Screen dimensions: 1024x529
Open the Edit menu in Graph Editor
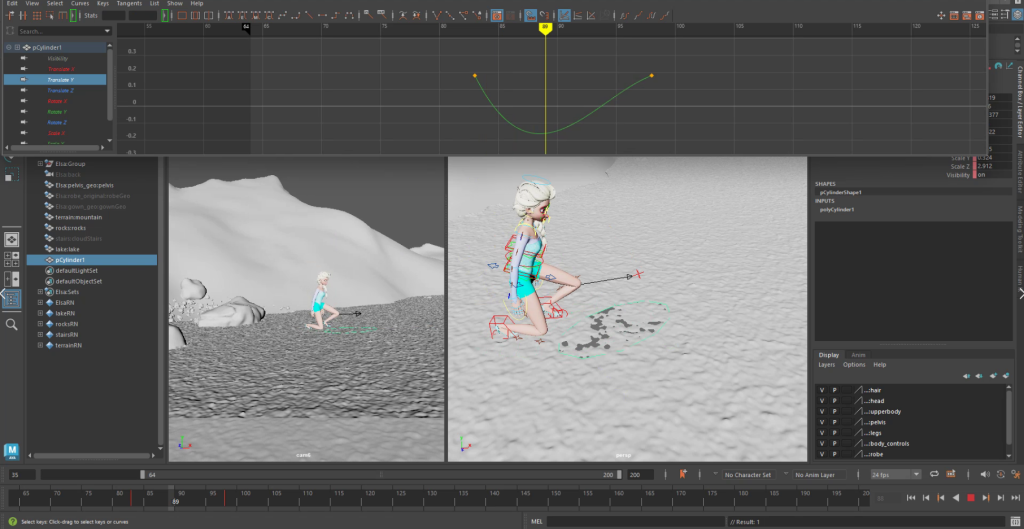click(x=11, y=3)
